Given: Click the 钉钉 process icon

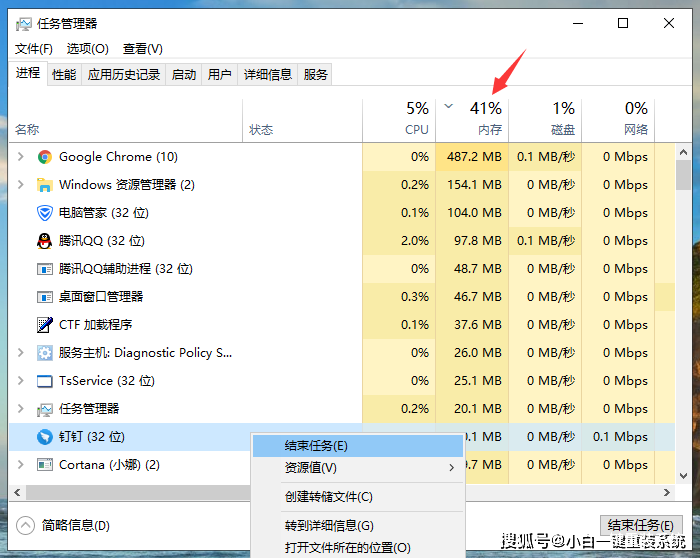Looking at the screenshot, I should (x=45, y=437).
